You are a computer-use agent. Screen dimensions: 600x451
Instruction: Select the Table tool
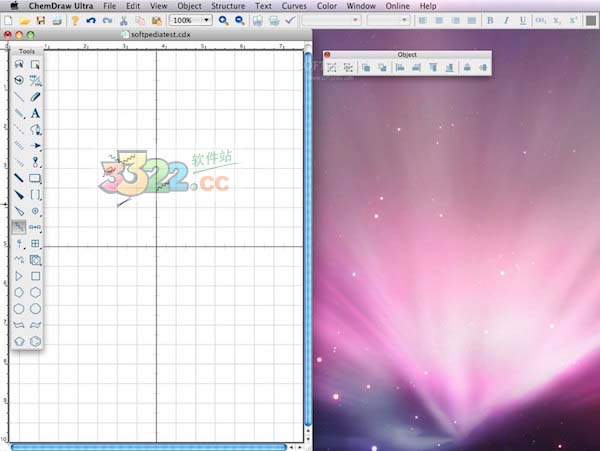coord(35,243)
